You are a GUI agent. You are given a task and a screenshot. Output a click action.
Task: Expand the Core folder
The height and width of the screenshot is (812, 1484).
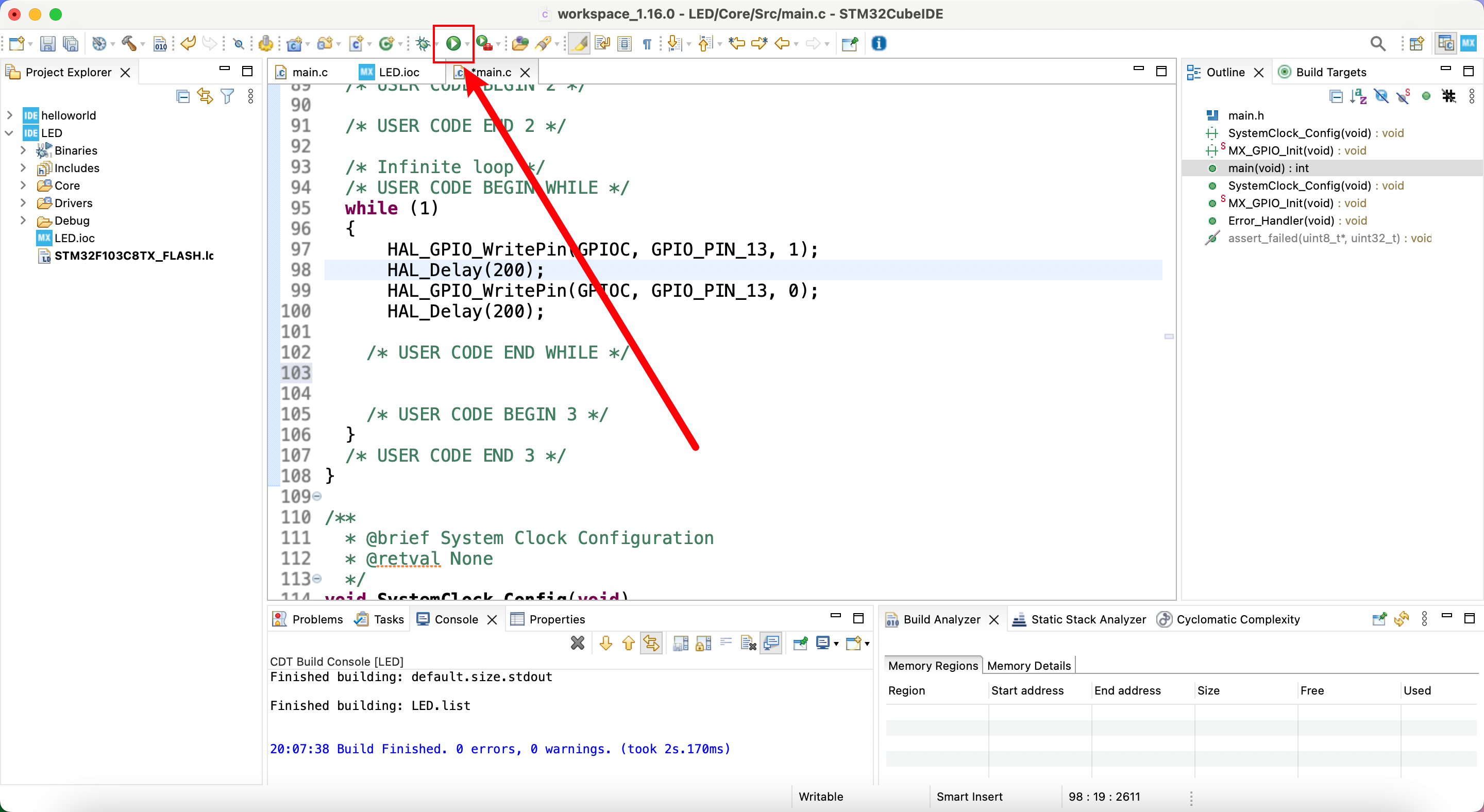click(24, 185)
